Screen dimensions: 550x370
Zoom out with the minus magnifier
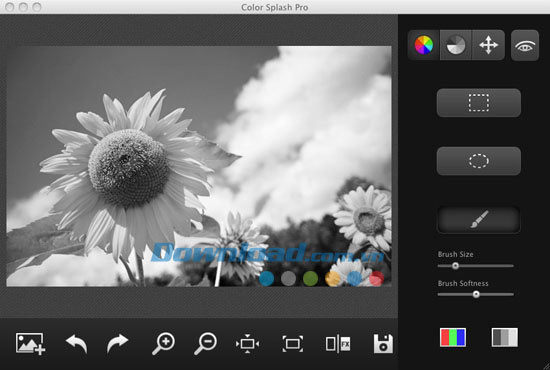[x=206, y=343]
